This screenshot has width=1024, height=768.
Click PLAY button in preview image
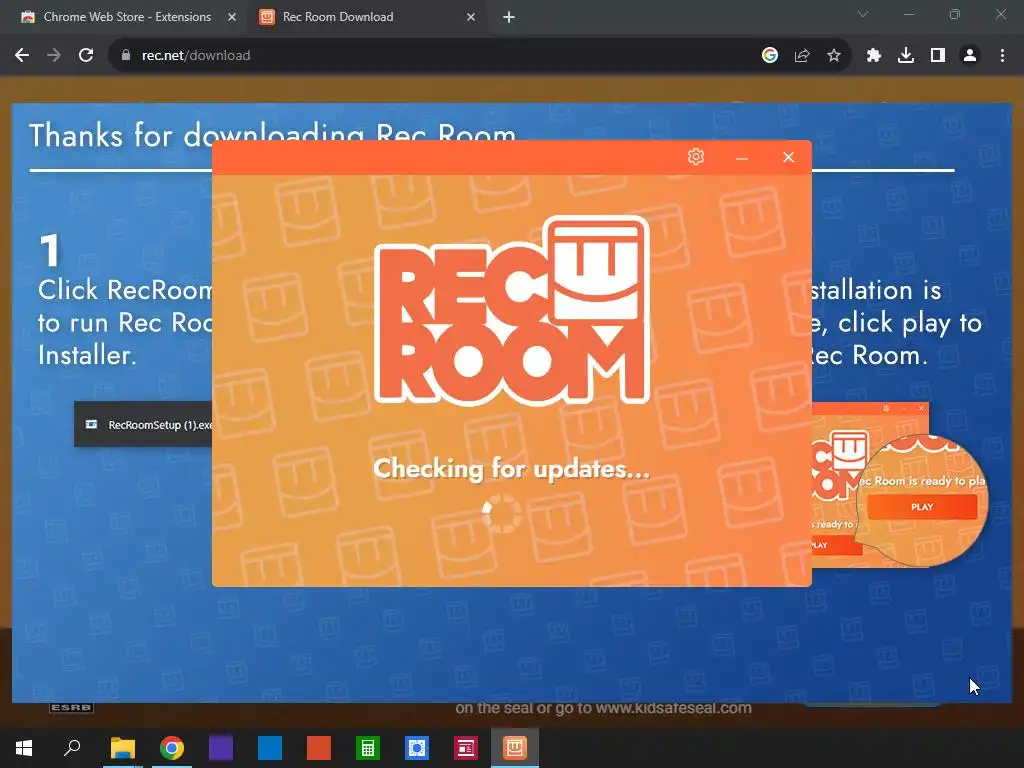tap(922, 507)
